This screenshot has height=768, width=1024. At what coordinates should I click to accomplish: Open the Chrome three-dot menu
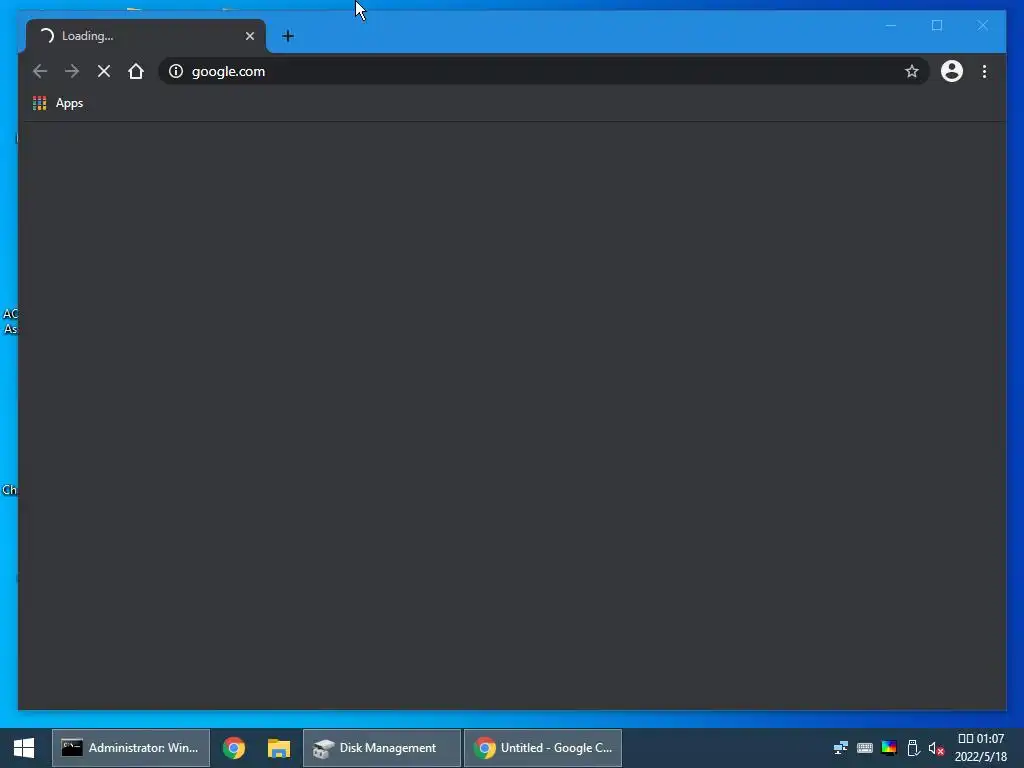984,71
